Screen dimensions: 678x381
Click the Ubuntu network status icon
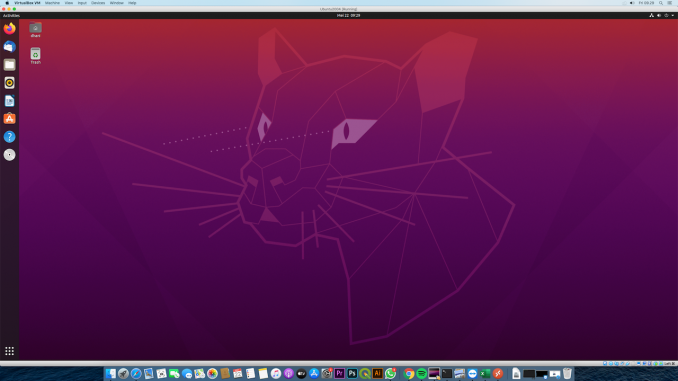[652, 16]
